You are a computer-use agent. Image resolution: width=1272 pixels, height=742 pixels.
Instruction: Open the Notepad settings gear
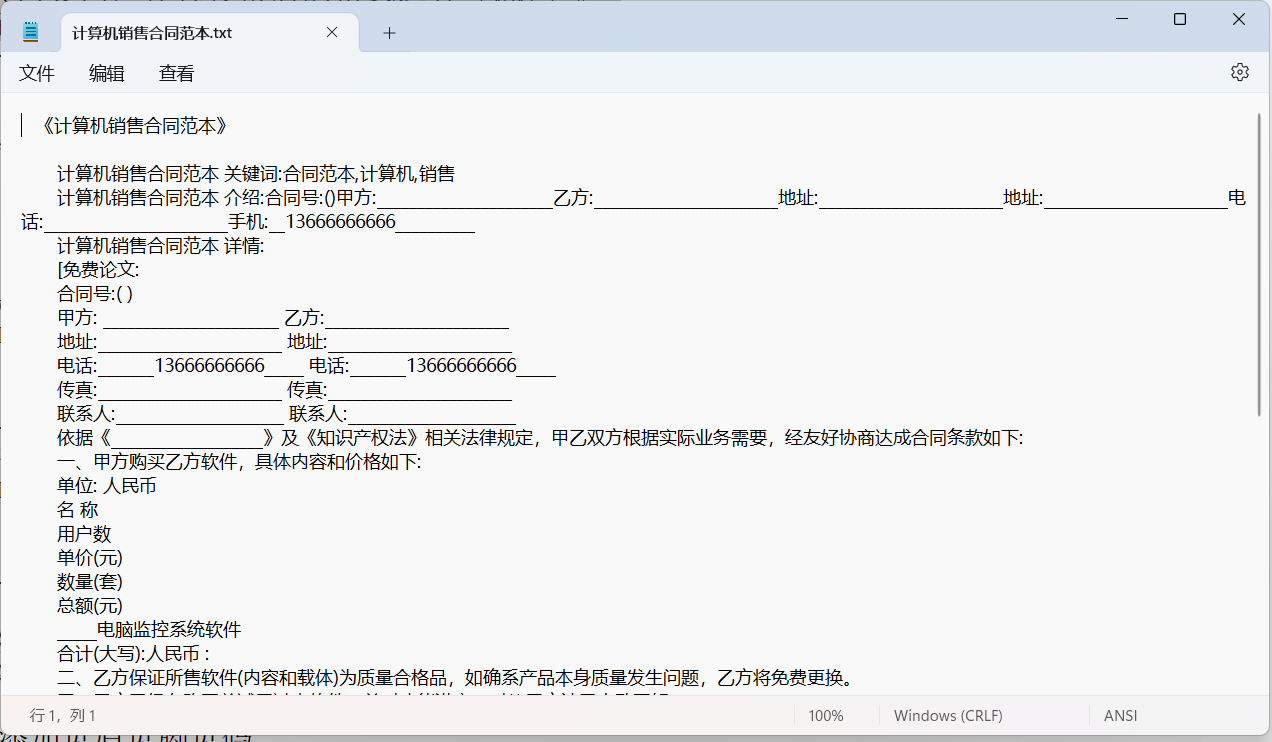pos(1239,72)
